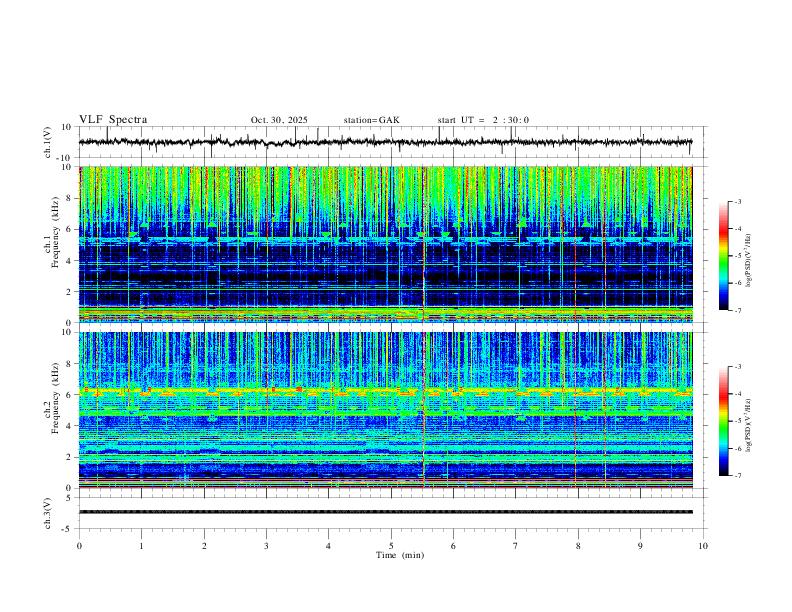Image resolution: width=792 pixels, height=612 pixels.
Task: Click the "start UT = 2:30:0" header text
Action: point(483,120)
